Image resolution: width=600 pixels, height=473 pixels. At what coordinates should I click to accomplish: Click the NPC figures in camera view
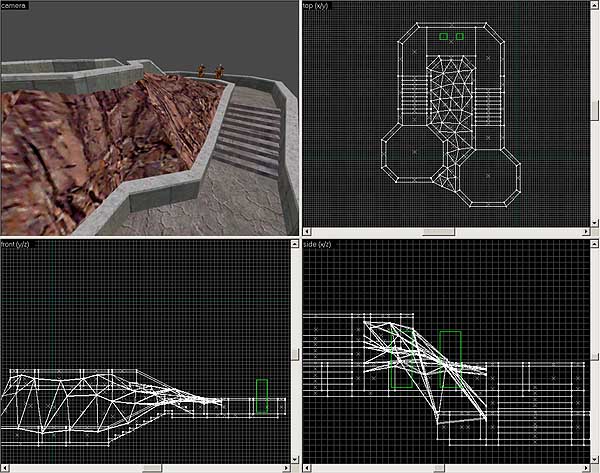(207, 70)
